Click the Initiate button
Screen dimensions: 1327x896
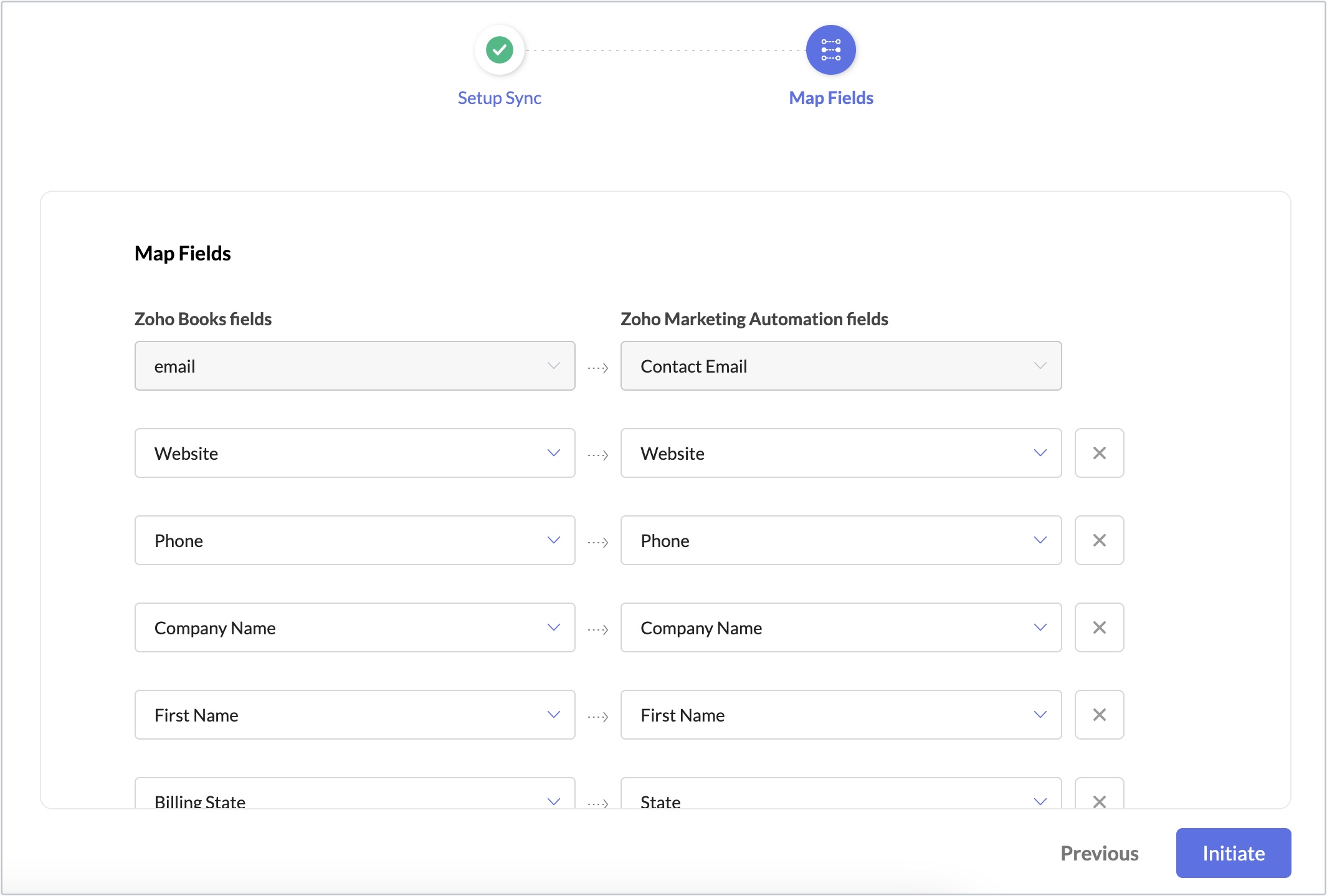pyautogui.click(x=1233, y=853)
